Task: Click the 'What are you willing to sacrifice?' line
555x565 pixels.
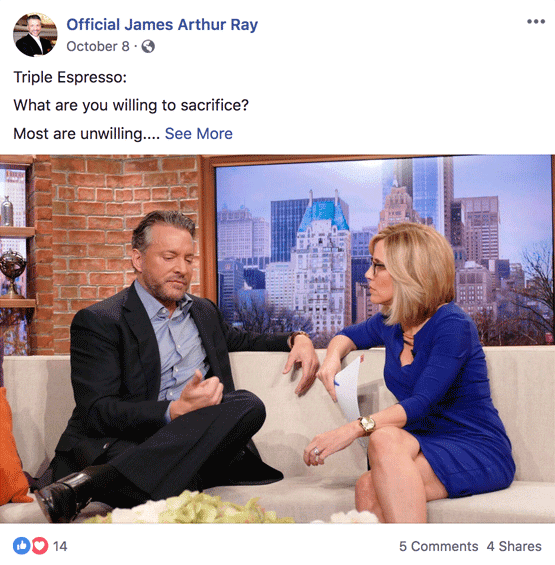Action: (131, 105)
